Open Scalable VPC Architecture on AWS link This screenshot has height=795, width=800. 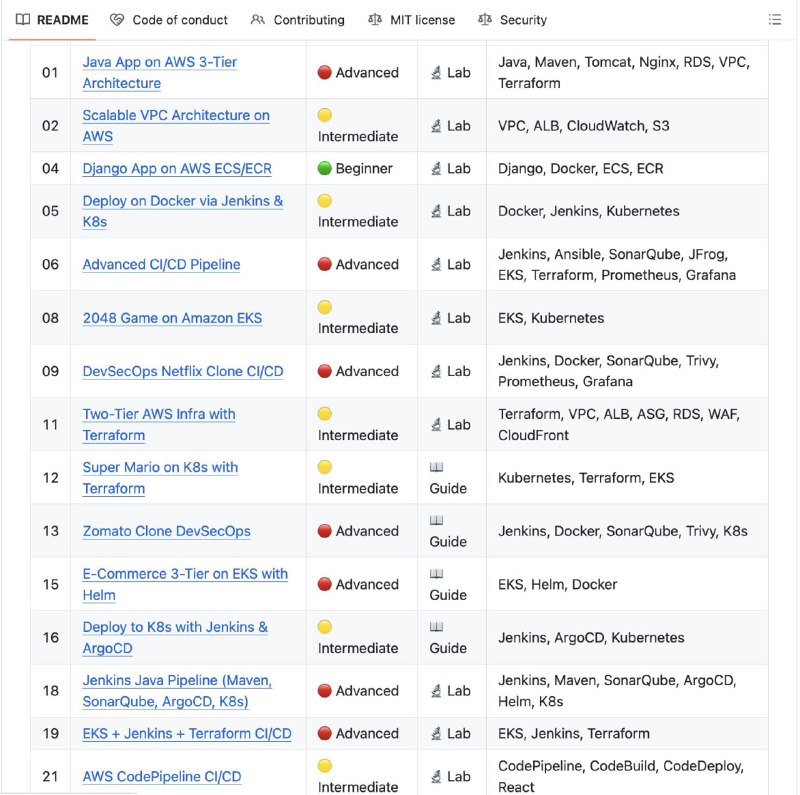pyautogui.click(x=176, y=126)
